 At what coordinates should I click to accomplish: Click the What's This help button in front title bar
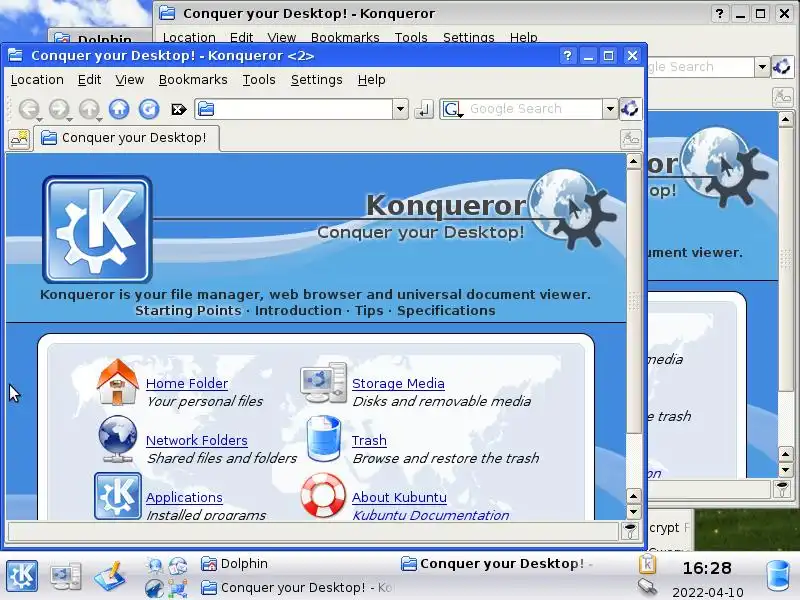click(x=567, y=56)
